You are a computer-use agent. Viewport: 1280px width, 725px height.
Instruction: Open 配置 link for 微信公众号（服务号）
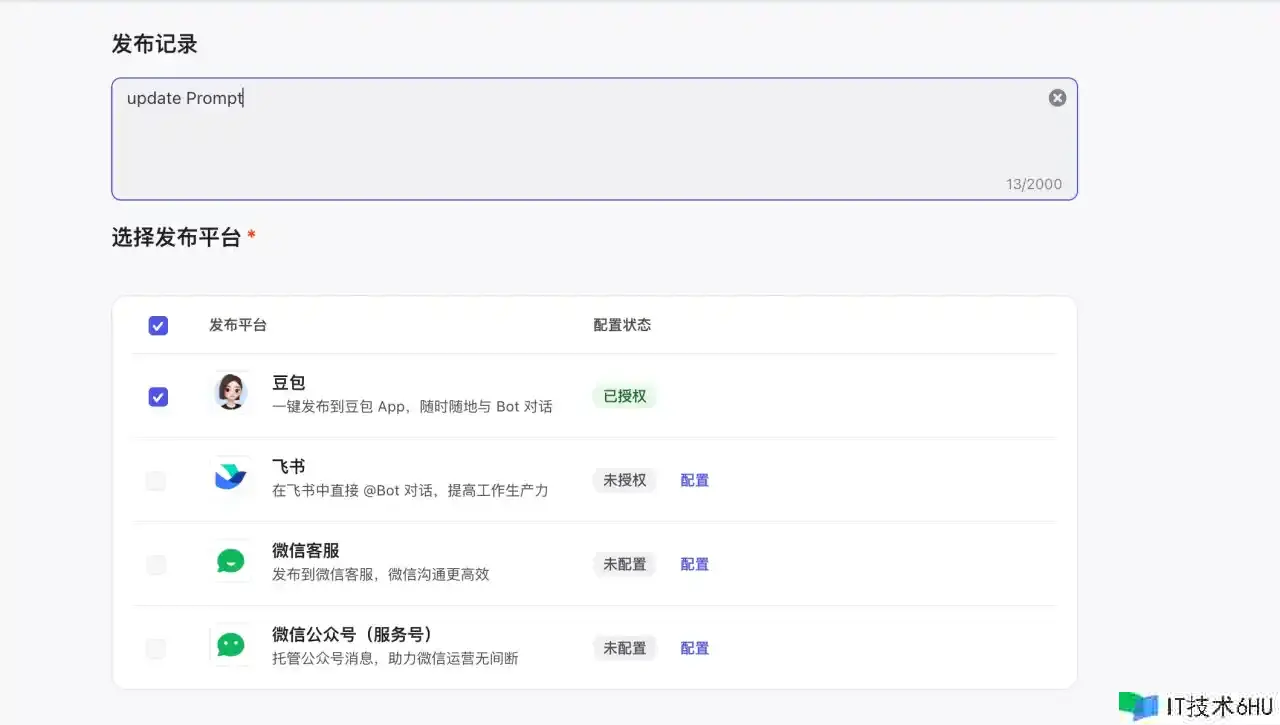(x=695, y=648)
